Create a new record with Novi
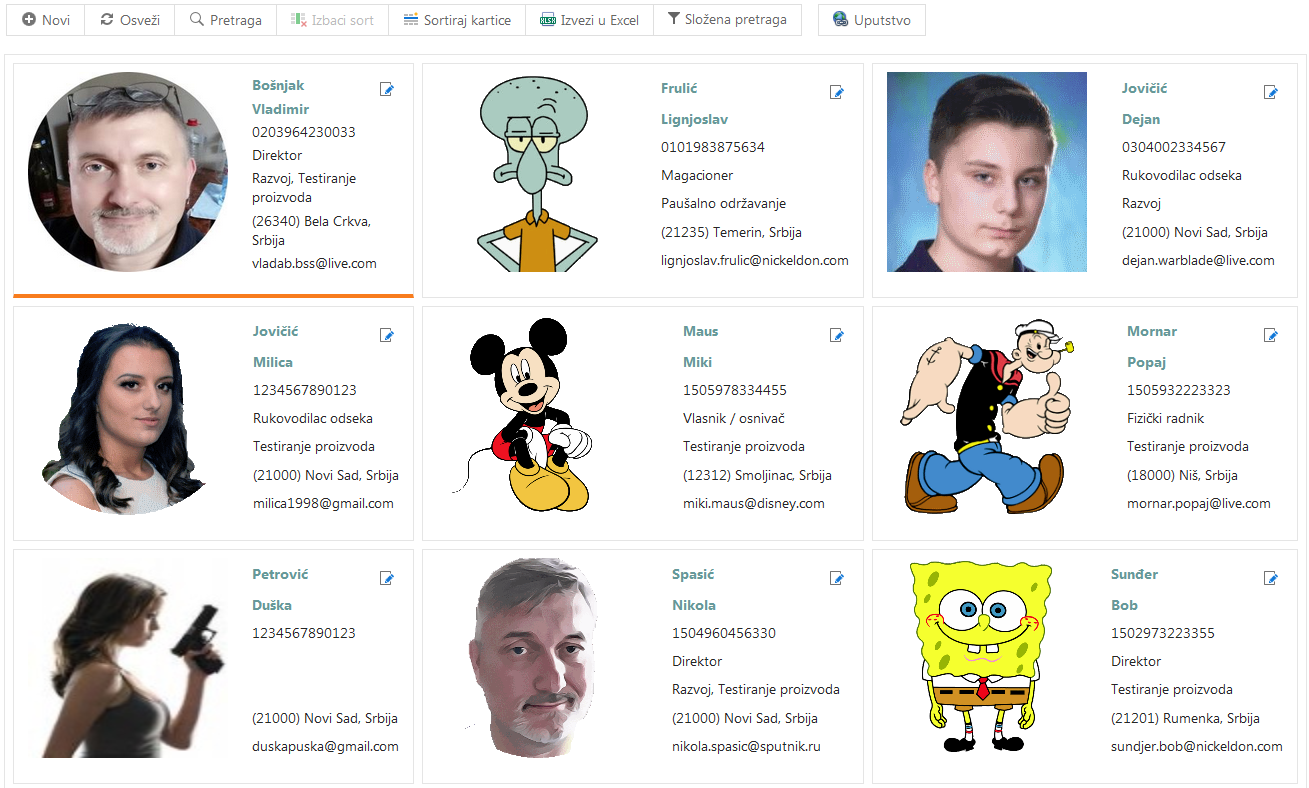The height and width of the screenshot is (788, 1309). point(46,20)
